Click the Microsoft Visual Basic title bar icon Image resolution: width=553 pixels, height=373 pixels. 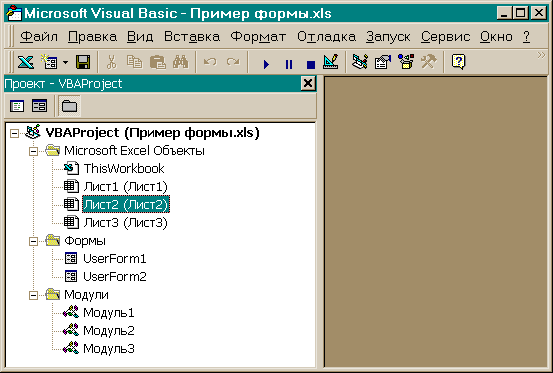(14, 13)
